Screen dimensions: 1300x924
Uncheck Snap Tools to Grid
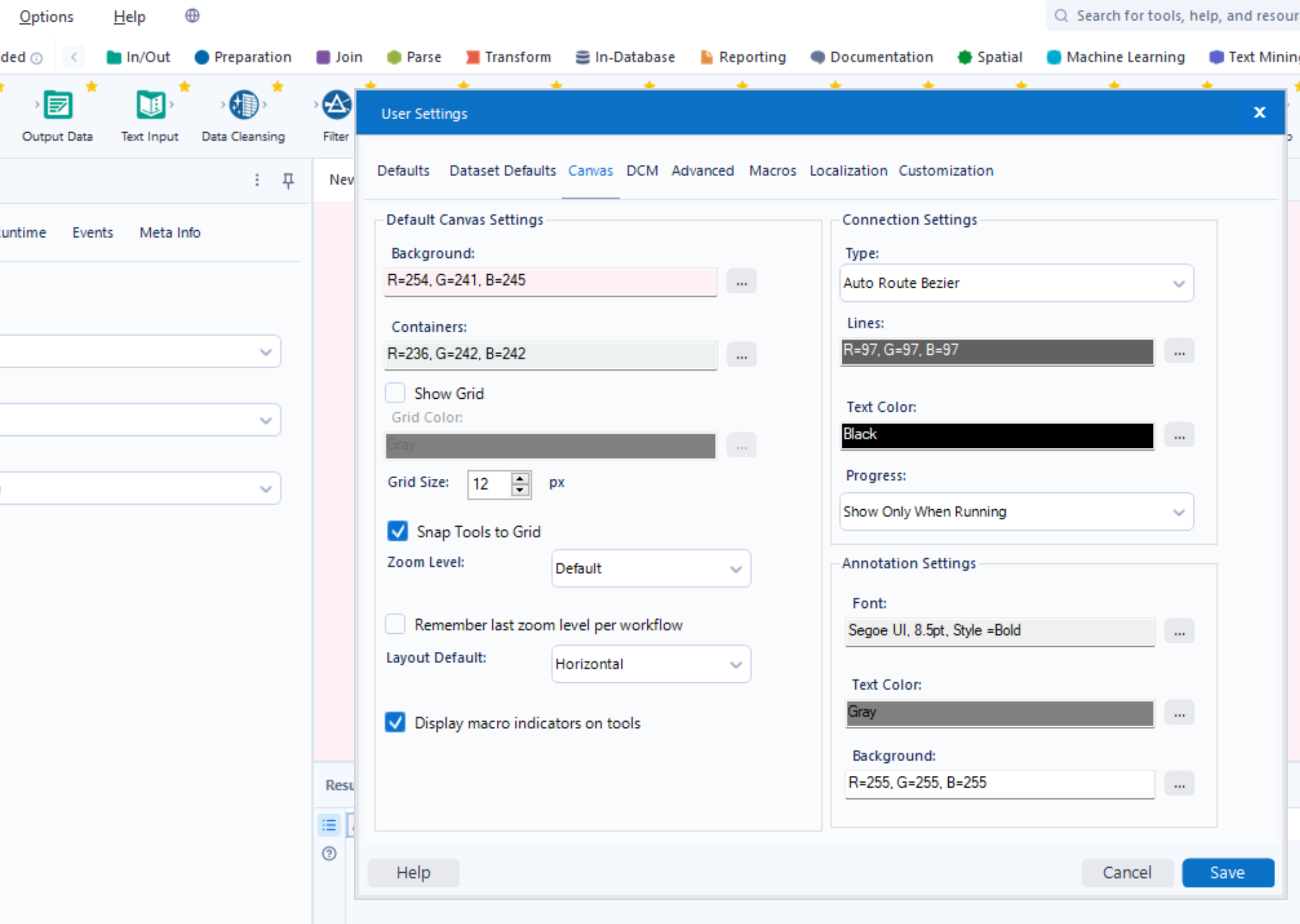tap(398, 531)
